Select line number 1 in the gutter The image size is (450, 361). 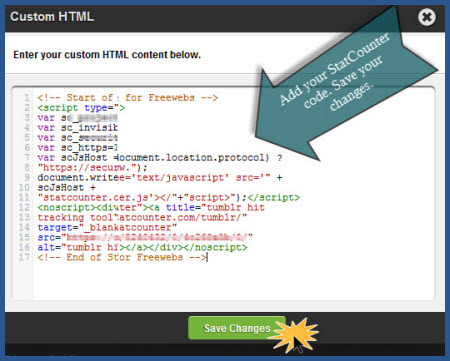(27, 98)
